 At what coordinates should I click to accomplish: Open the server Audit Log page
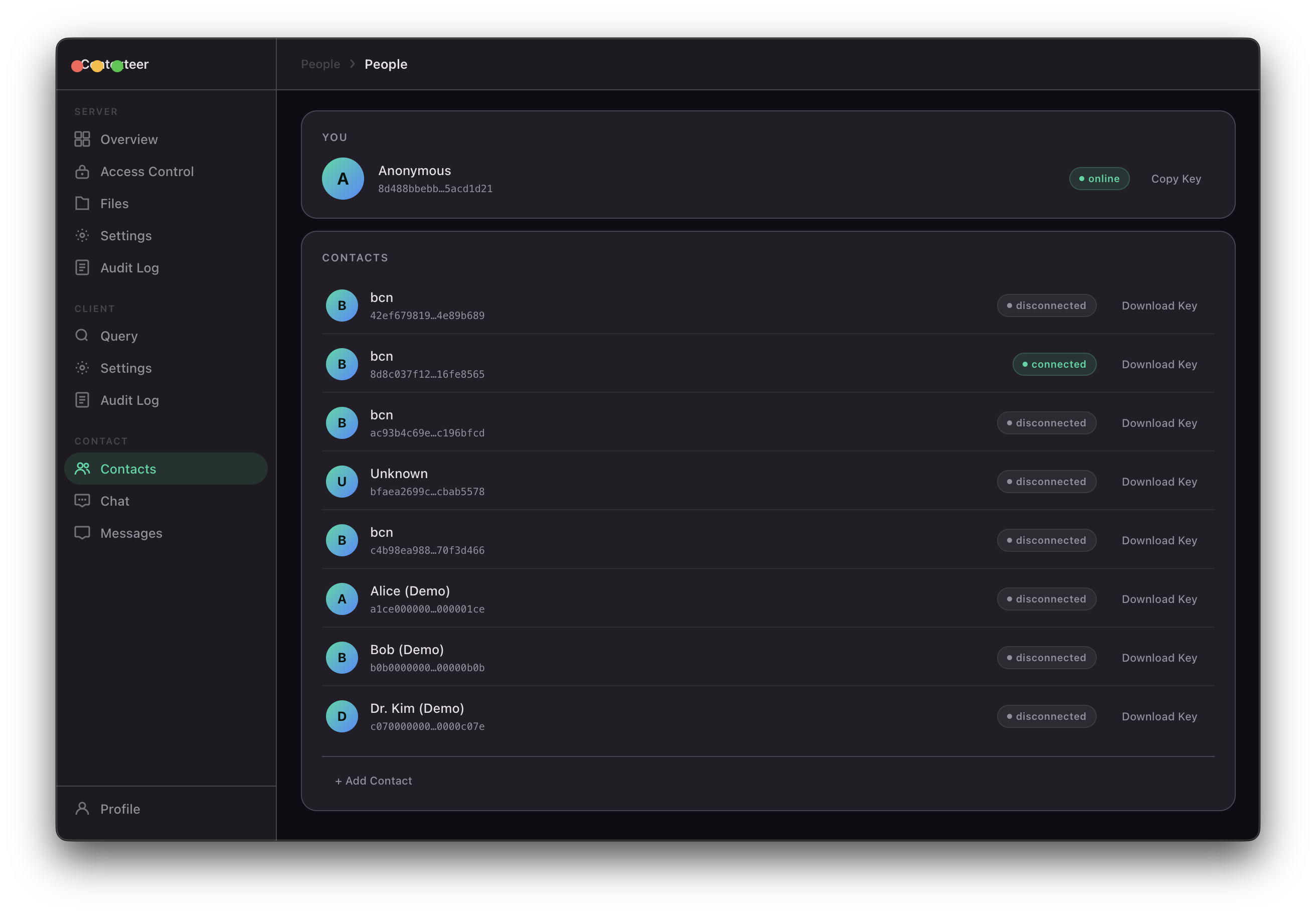coord(129,268)
